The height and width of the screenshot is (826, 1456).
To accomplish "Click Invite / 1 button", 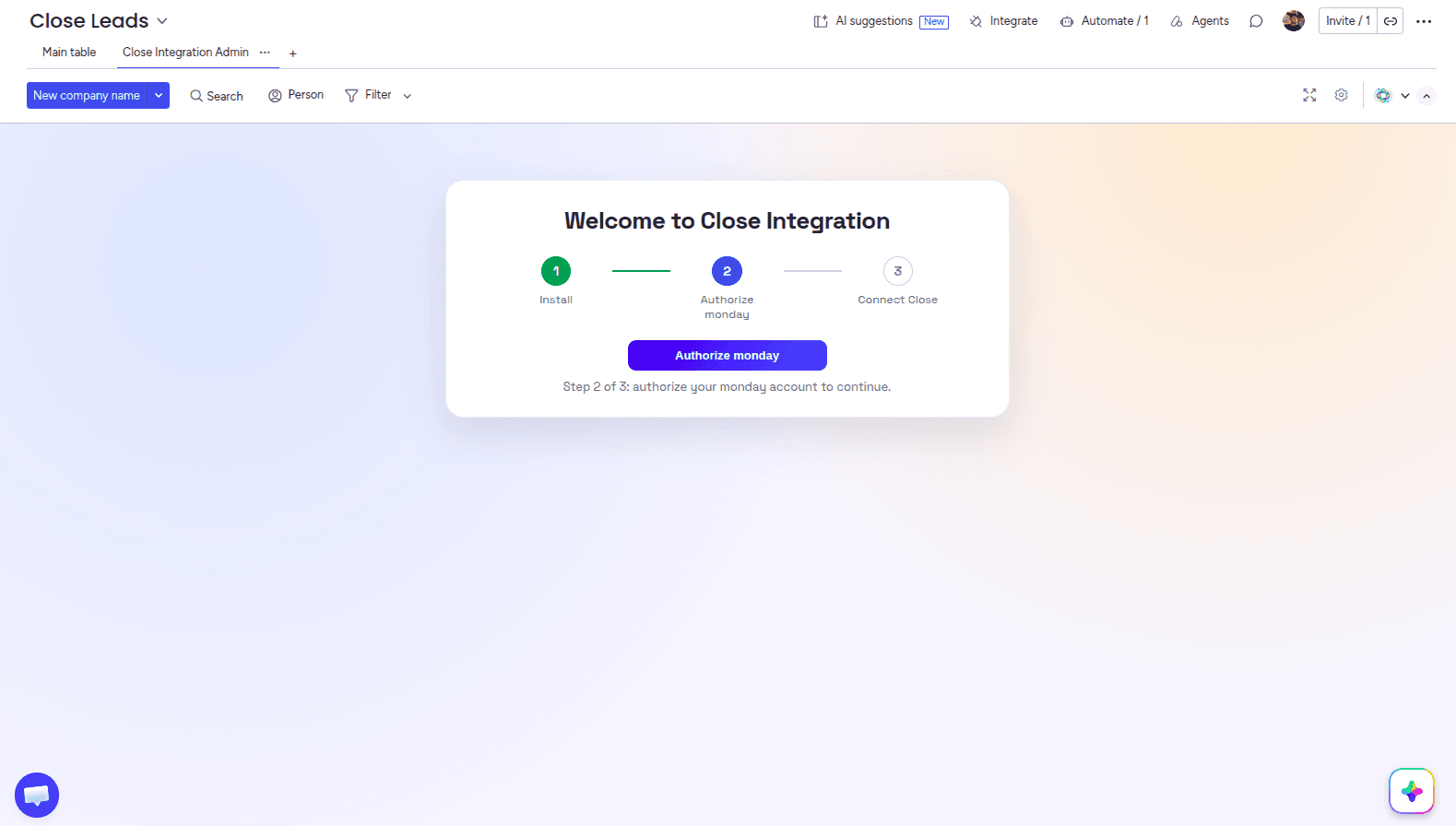I will pyautogui.click(x=1348, y=21).
